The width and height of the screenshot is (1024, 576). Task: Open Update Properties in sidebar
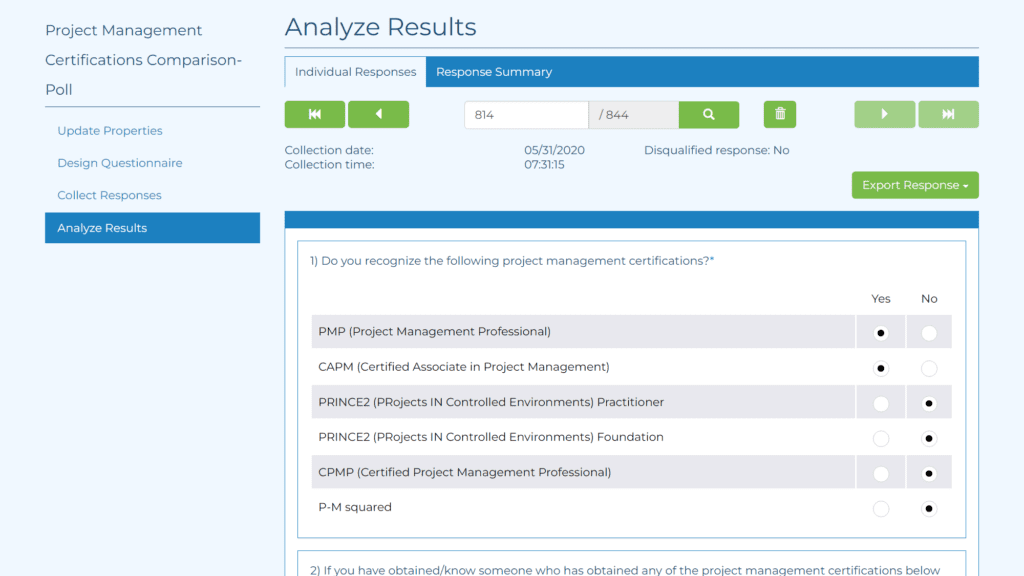coord(110,131)
